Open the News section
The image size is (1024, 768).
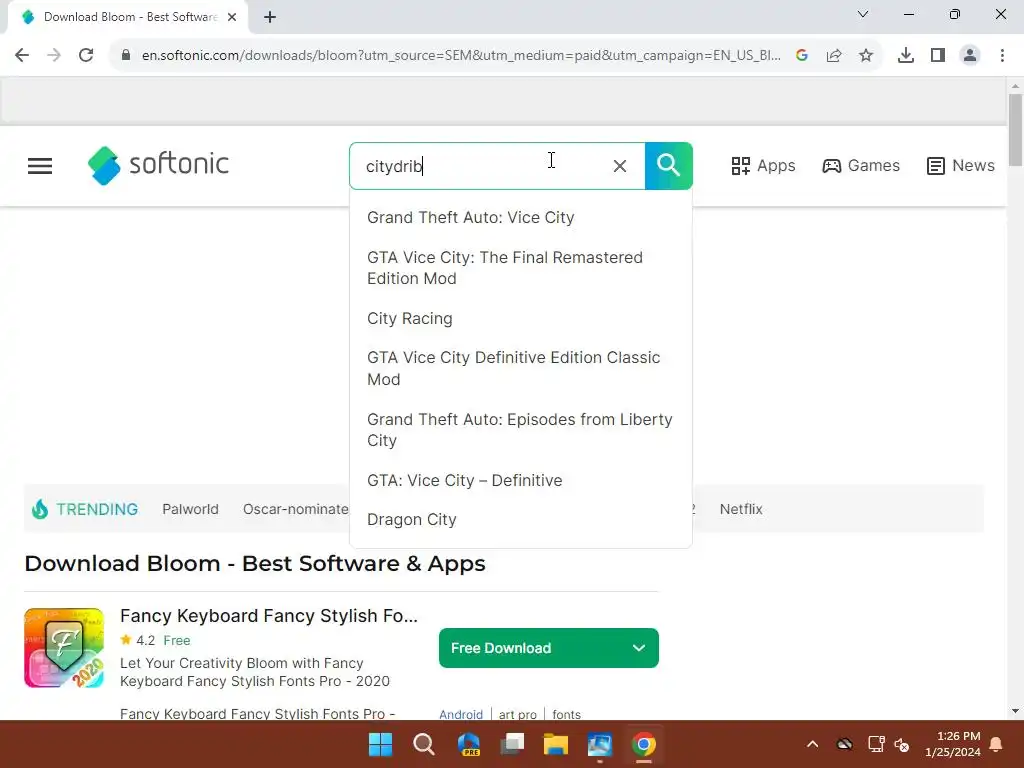point(961,166)
